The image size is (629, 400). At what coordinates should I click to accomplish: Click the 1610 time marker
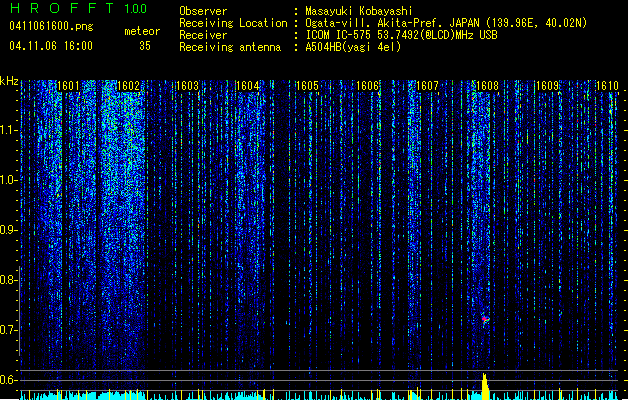607,86
